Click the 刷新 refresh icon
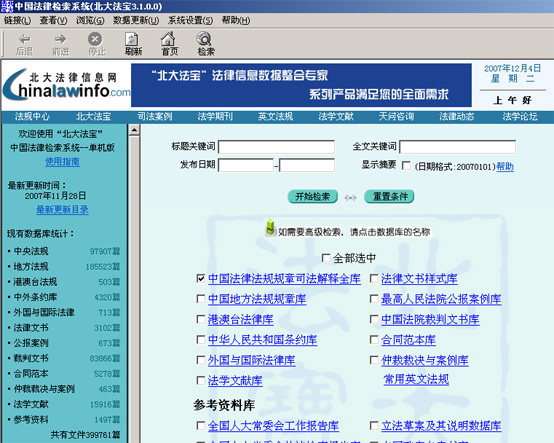 [x=132, y=39]
